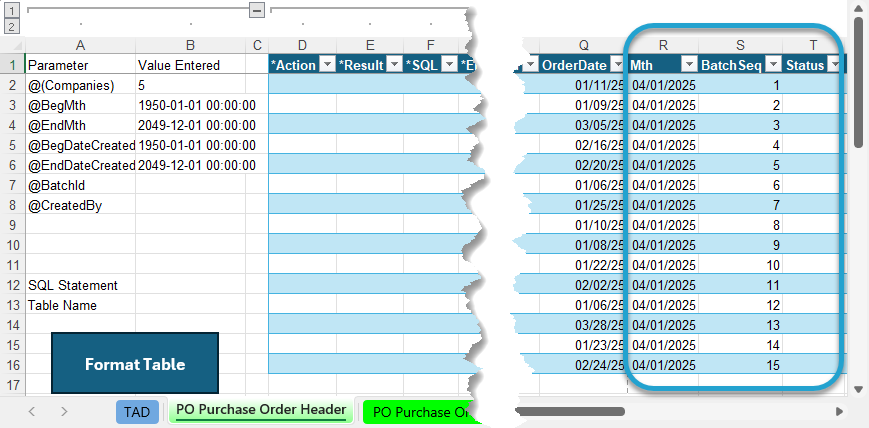Click the @EndMth parameter cell
Viewport: 869px width, 428px height.
tap(80, 125)
